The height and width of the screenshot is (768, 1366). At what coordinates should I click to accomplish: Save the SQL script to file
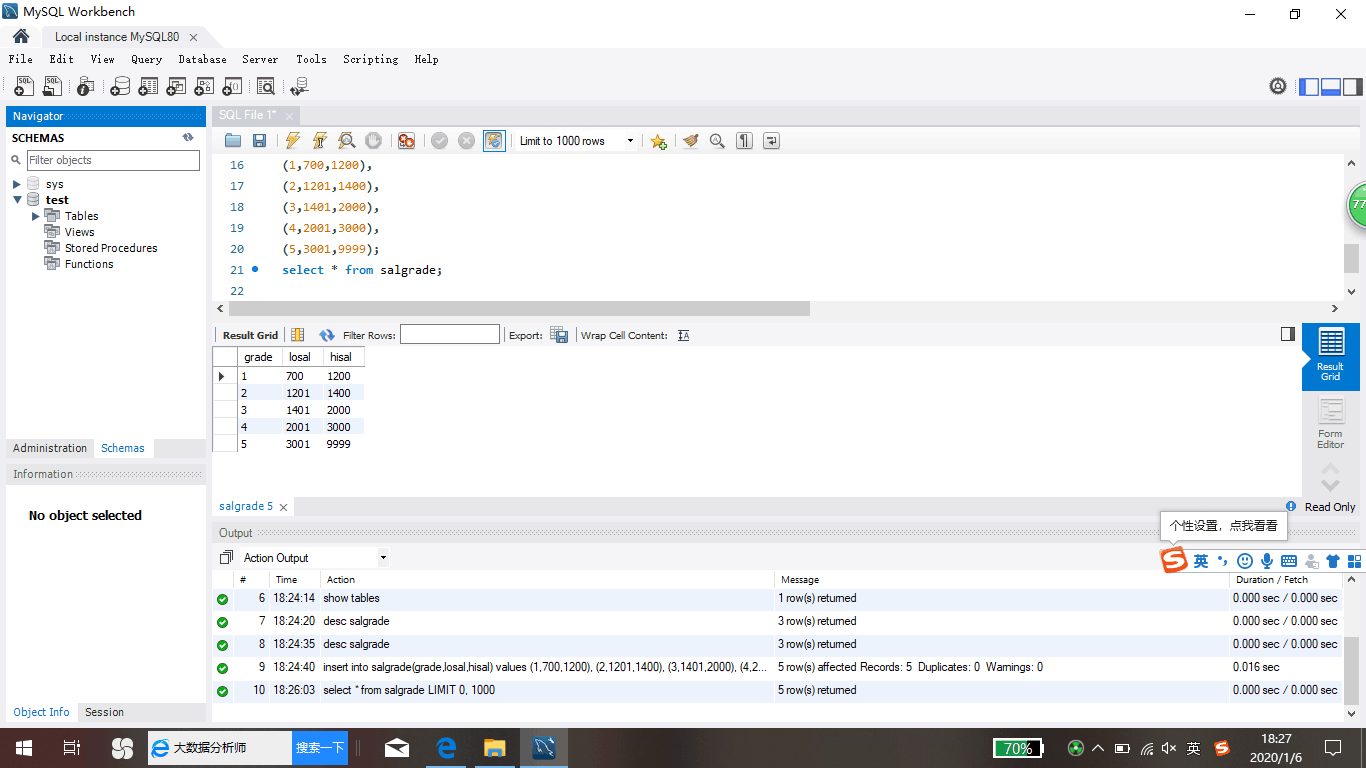259,141
